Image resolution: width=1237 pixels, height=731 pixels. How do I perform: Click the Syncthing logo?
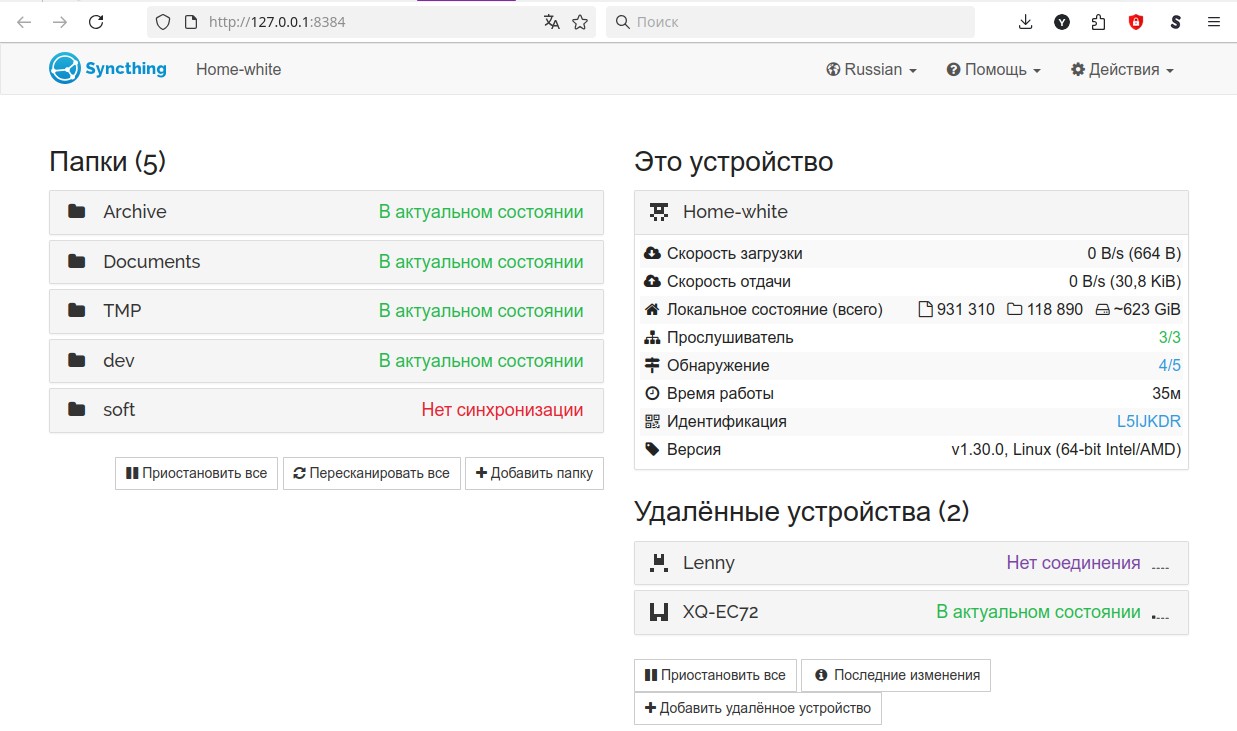coord(108,69)
